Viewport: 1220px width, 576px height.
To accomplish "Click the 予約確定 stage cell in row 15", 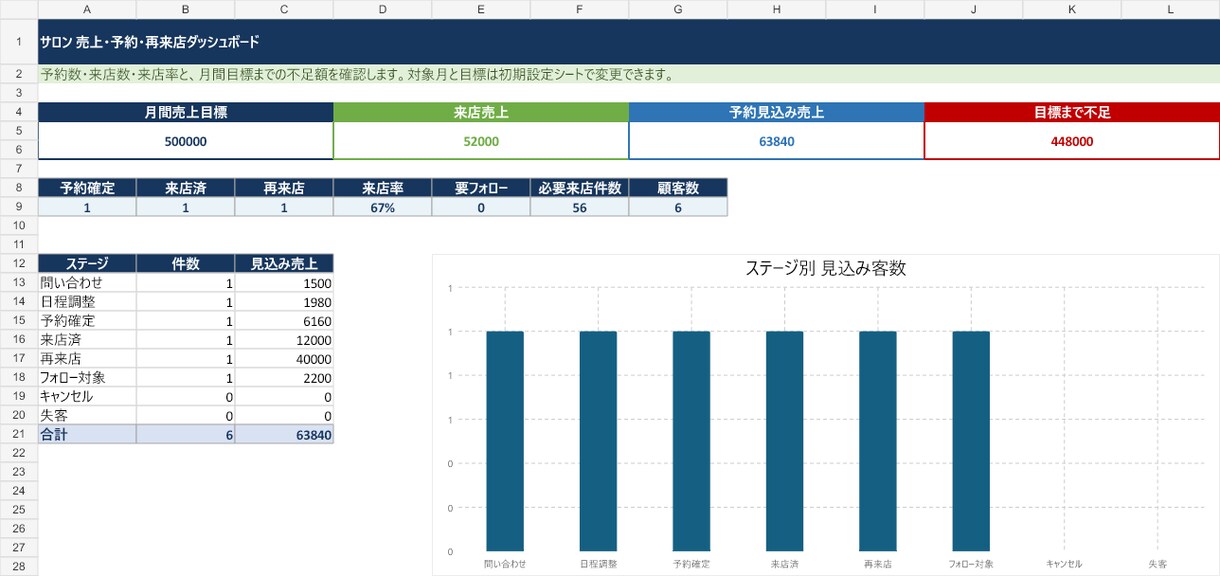I will [x=87, y=321].
